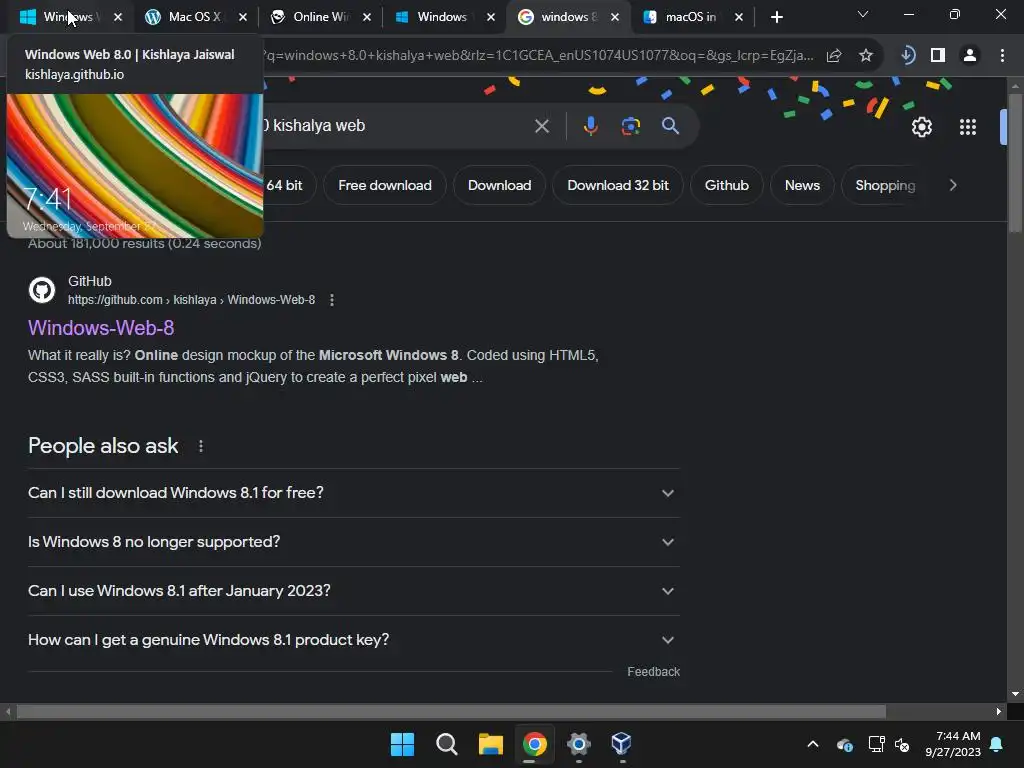Click the network display tray icon
The width and height of the screenshot is (1024, 768).
pyautogui.click(x=876, y=744)
